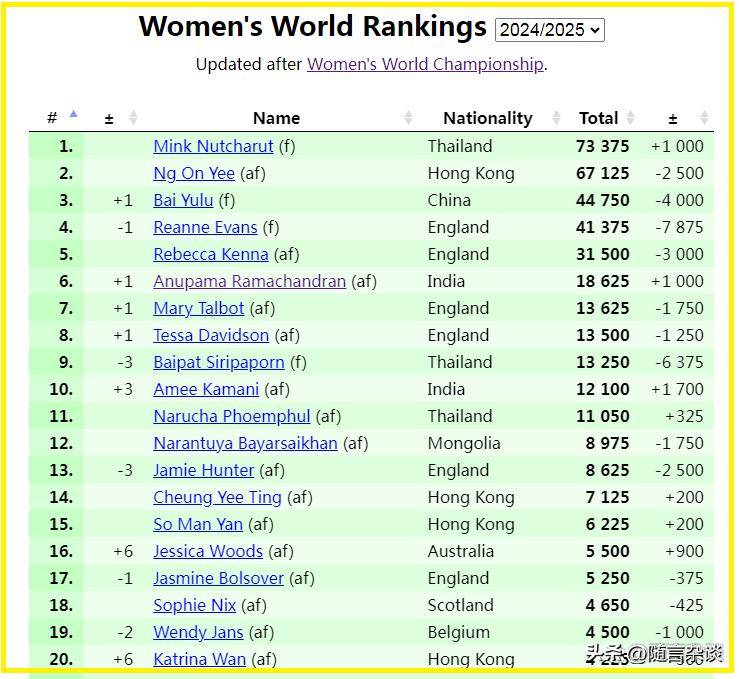The width and height of the screenshot is (739, 679).
Task: Select the Jessica Woods player link
Action: coord(208,551)
